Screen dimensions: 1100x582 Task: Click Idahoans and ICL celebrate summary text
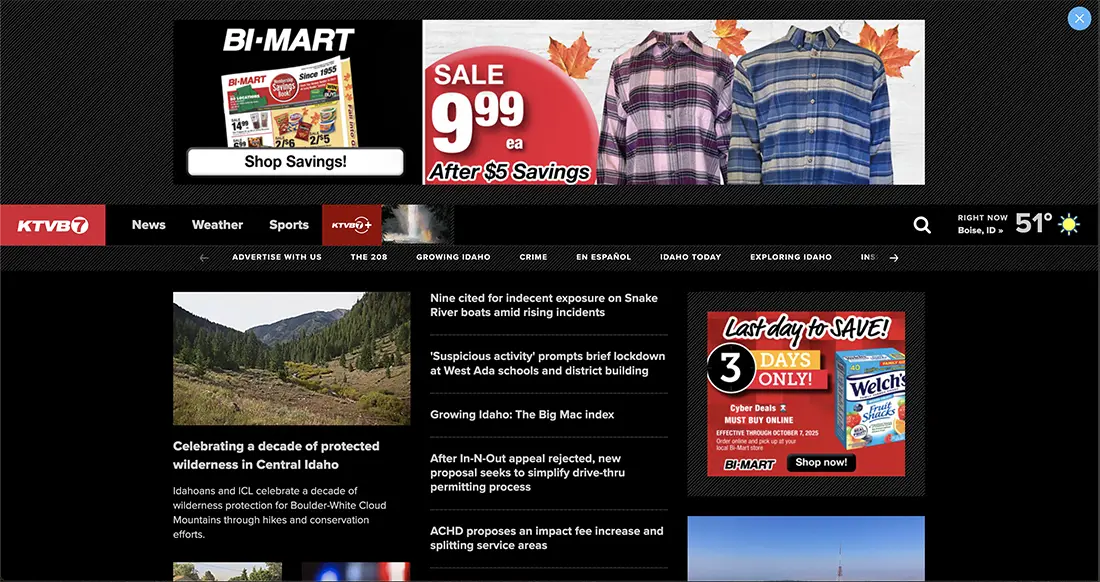[279, 513]
